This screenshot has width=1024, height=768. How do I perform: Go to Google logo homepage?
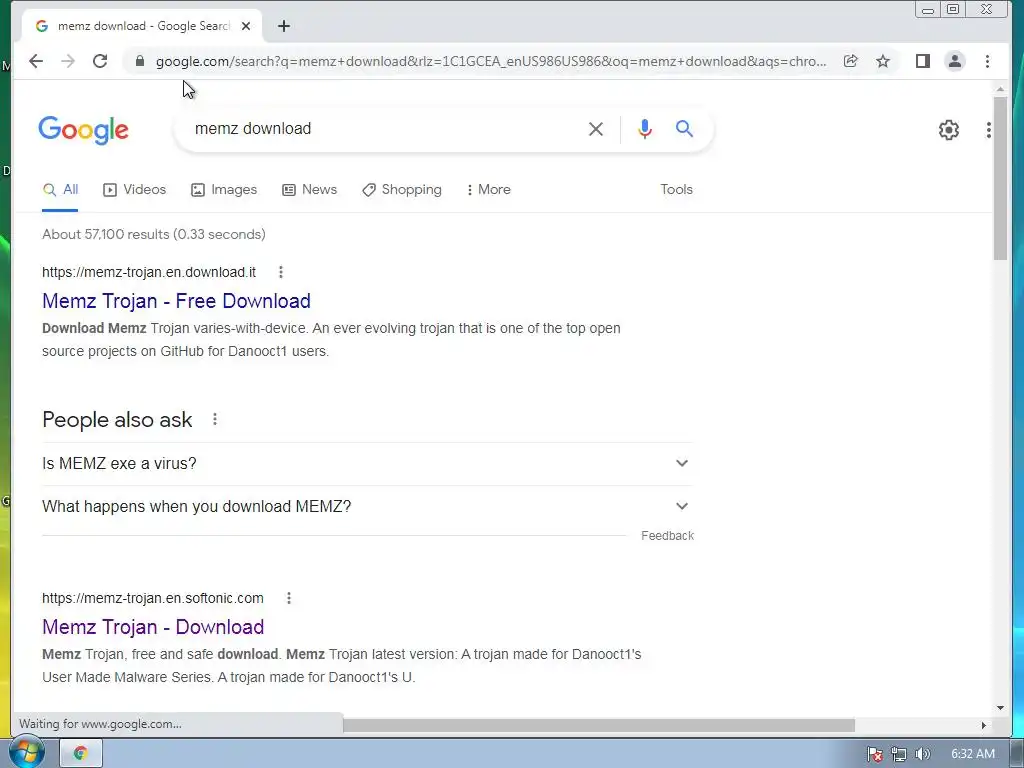[84, 131]
